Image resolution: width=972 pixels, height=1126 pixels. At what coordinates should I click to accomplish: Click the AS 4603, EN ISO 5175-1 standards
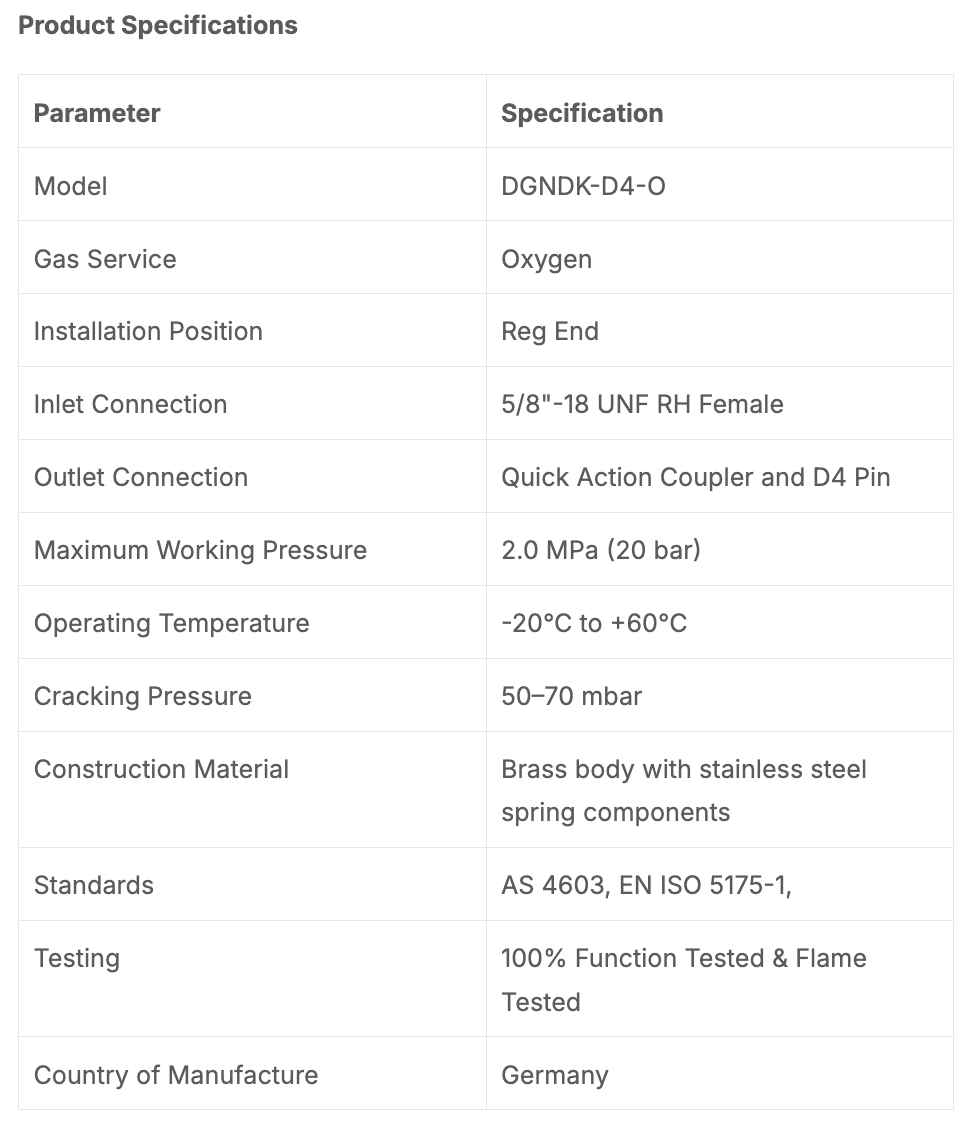tap(646, 885)
